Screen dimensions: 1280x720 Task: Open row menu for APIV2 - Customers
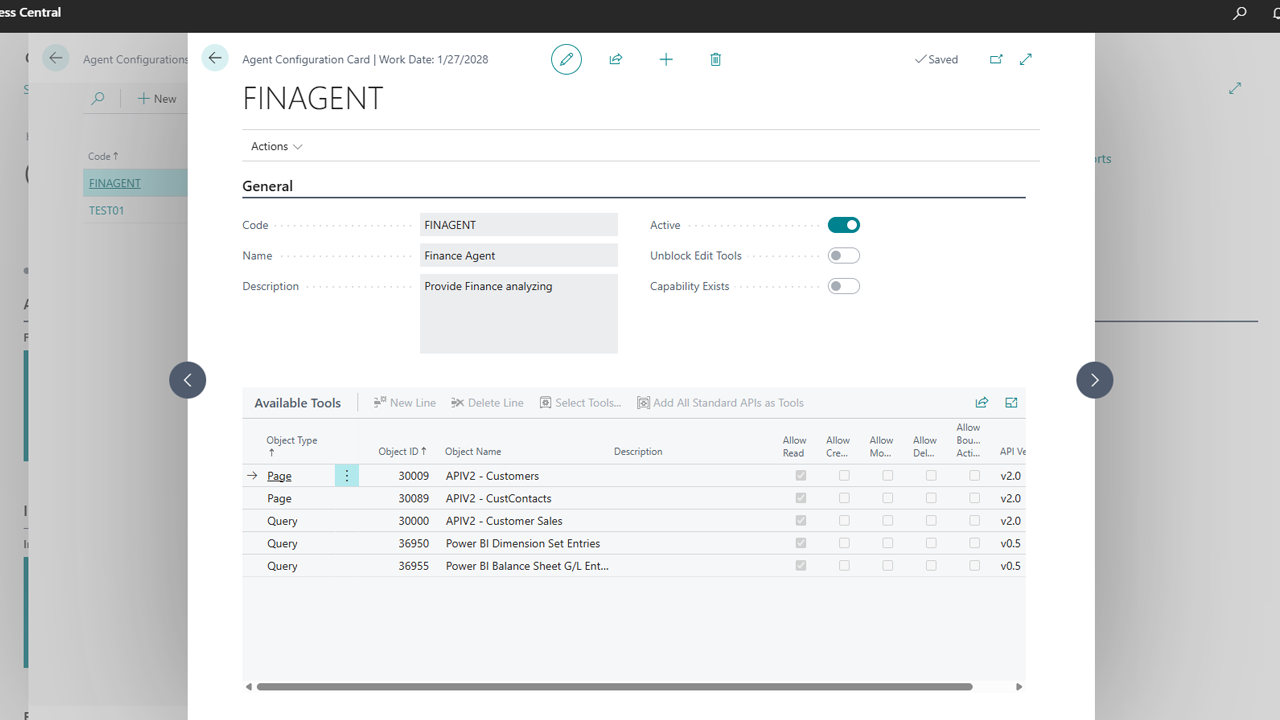[x=347, y=476]
